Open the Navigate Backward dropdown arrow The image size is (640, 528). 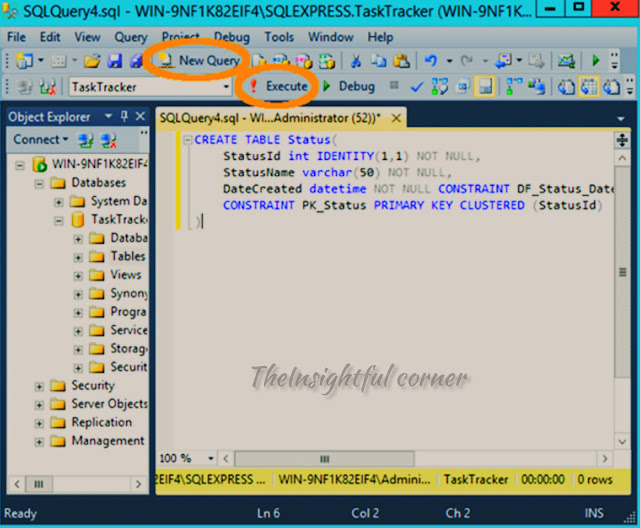click(519, 61)
